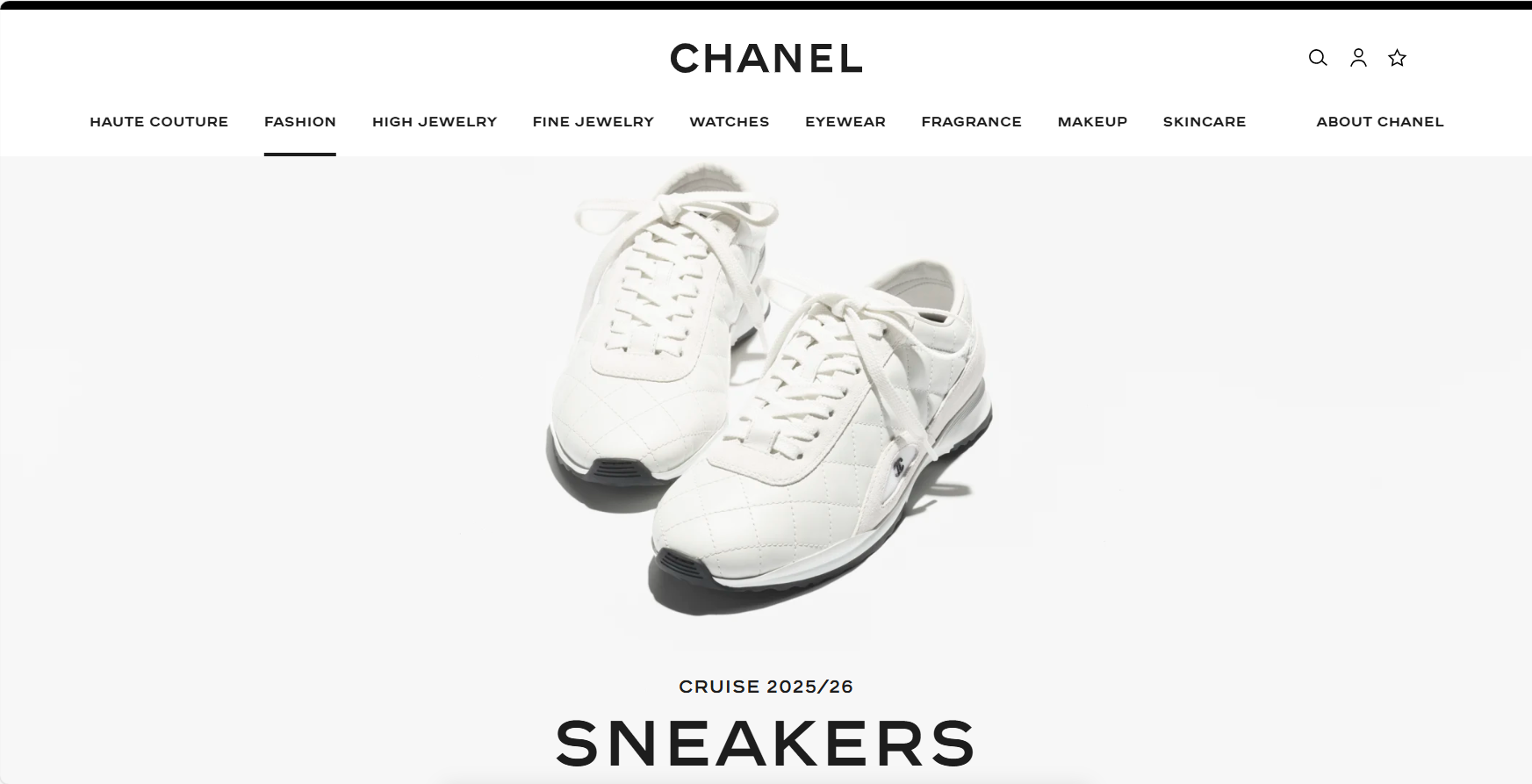Go to CHANEL logo homepage
The width and height of the screenshot is (1532, 784).
766,59
